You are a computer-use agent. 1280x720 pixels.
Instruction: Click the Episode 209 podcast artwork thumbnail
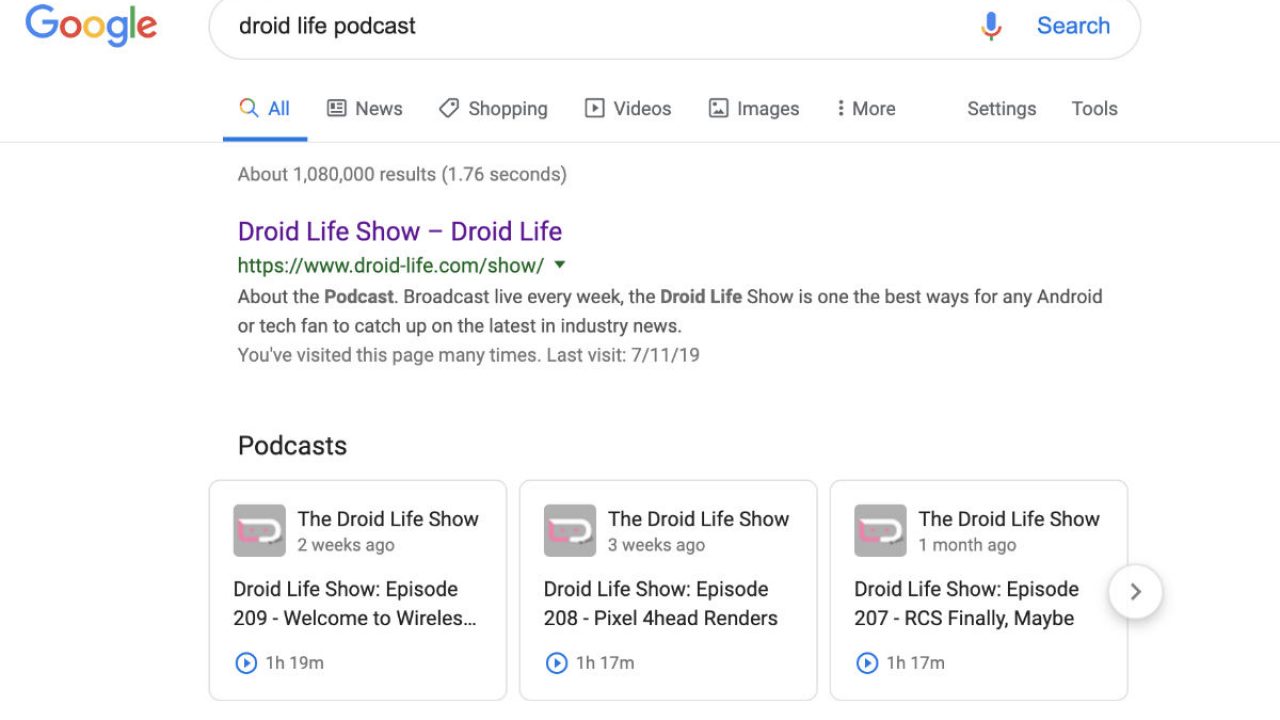[259, 530]
